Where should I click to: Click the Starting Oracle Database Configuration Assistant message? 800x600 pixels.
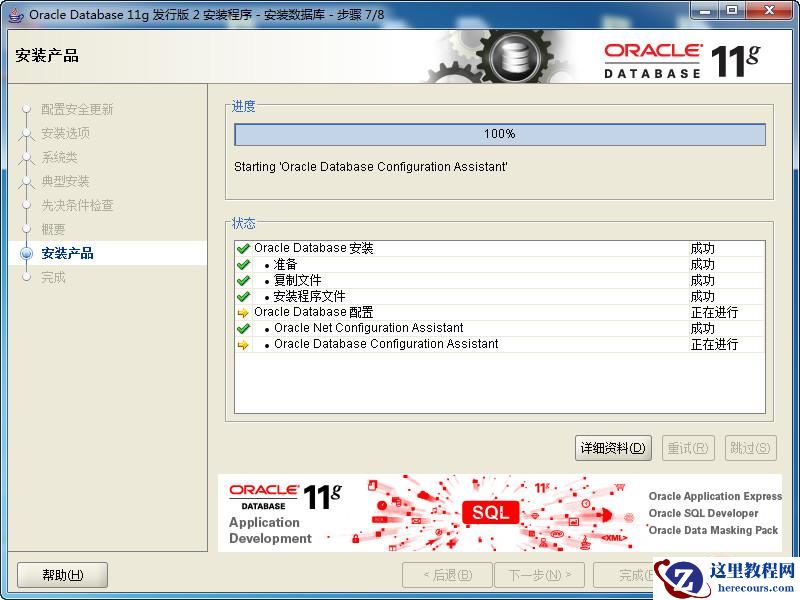pyautogui.click(x=370, y=167)
